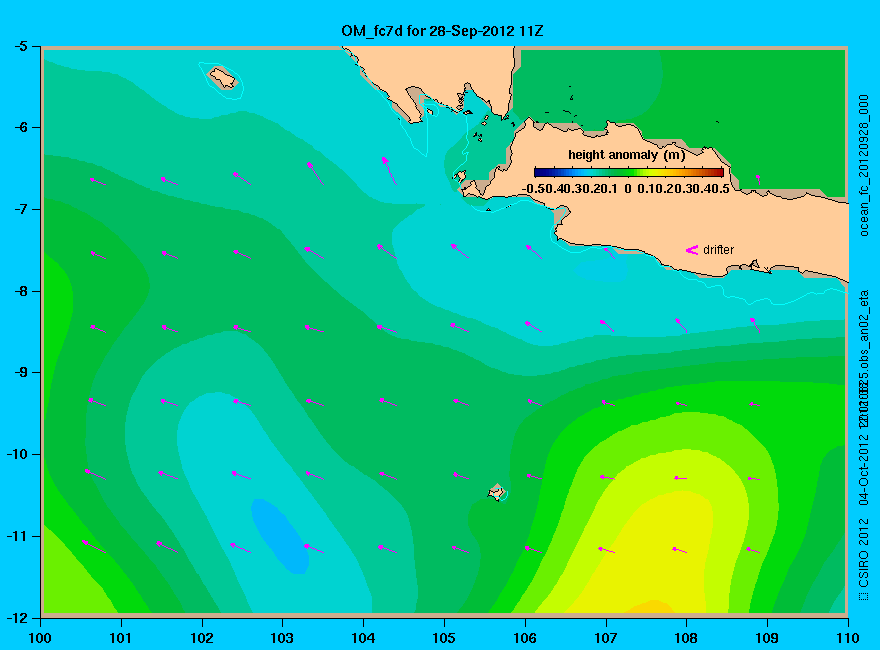Click the longitude axis label "109"

767,638
